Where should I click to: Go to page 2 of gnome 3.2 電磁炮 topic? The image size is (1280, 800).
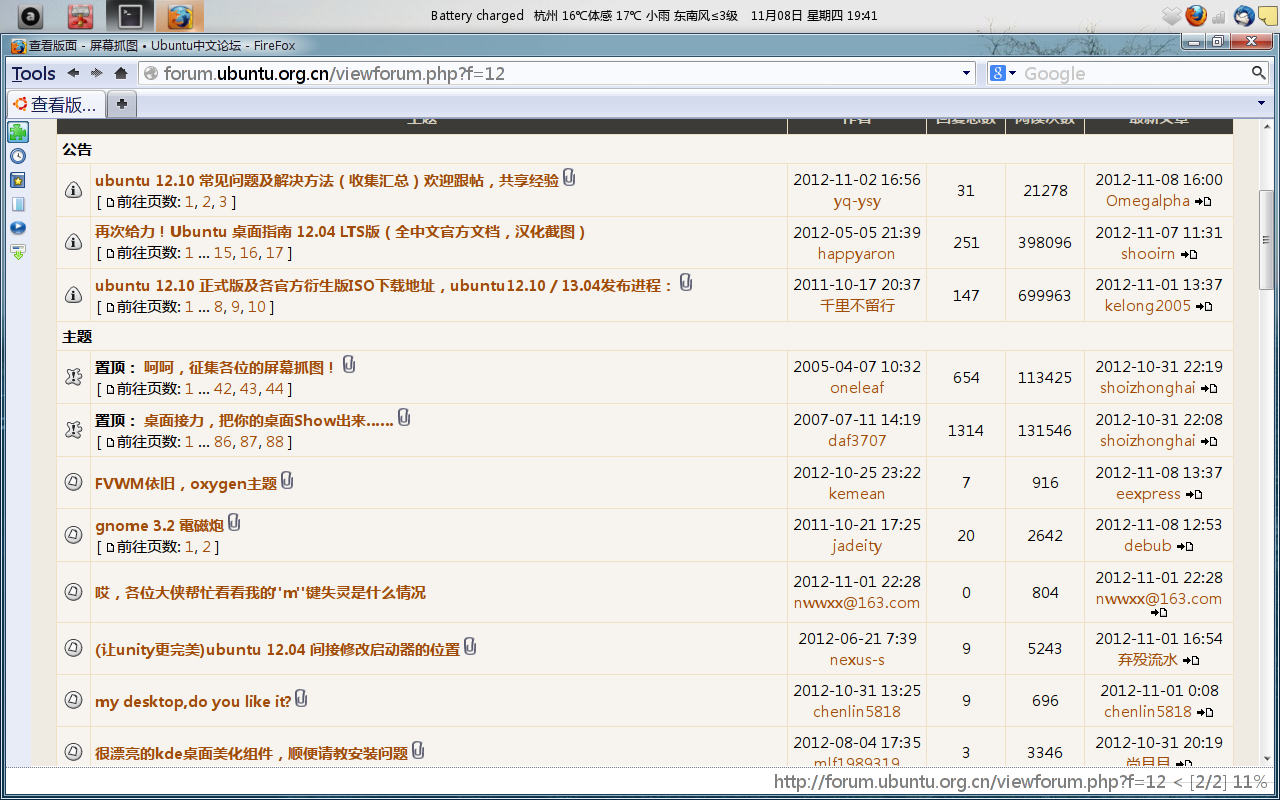(x=207, y=547)
